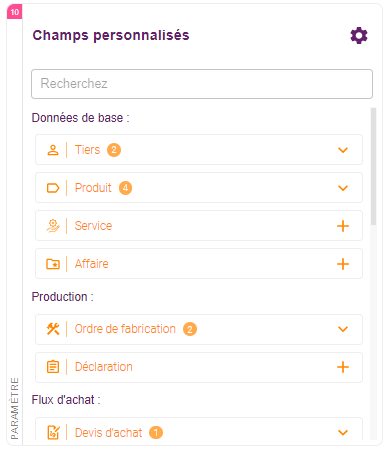Viewport: 385px width, 450px height.
Task: Expand the Produit section chevron
Action: pos(343,188)
